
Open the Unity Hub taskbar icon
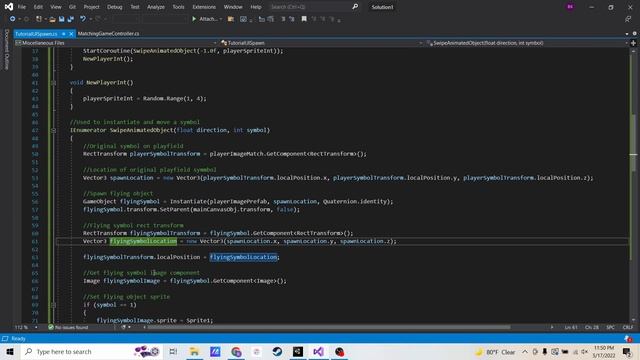pos(298,351)
